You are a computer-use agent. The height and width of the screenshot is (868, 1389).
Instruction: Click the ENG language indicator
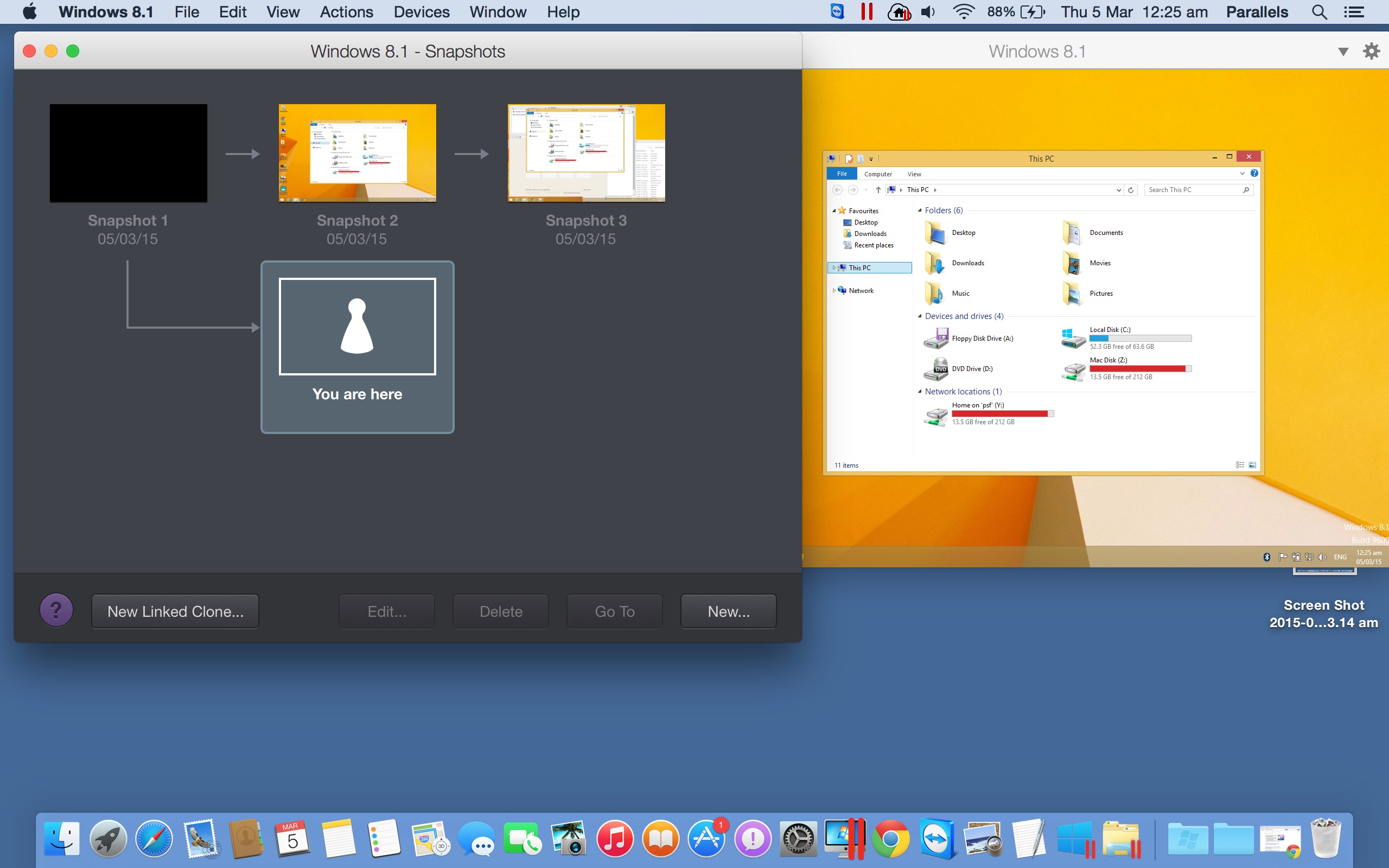click(1340, 557)
